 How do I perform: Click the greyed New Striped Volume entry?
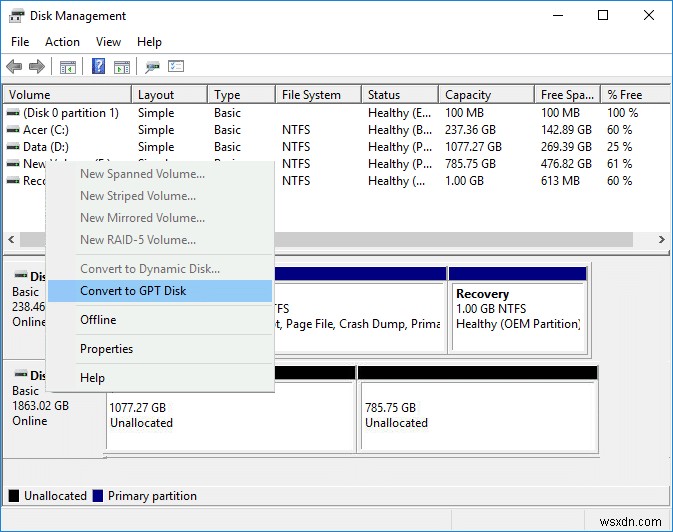coord(160,196)
